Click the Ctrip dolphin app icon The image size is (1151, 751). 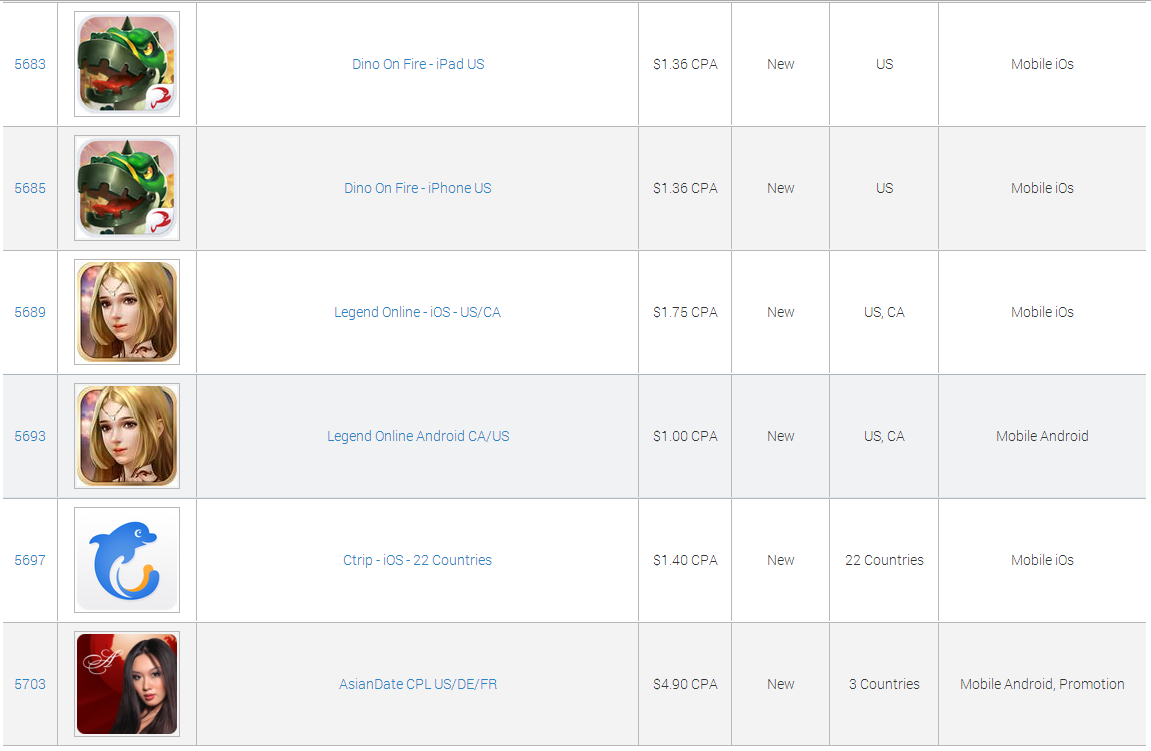127,560
